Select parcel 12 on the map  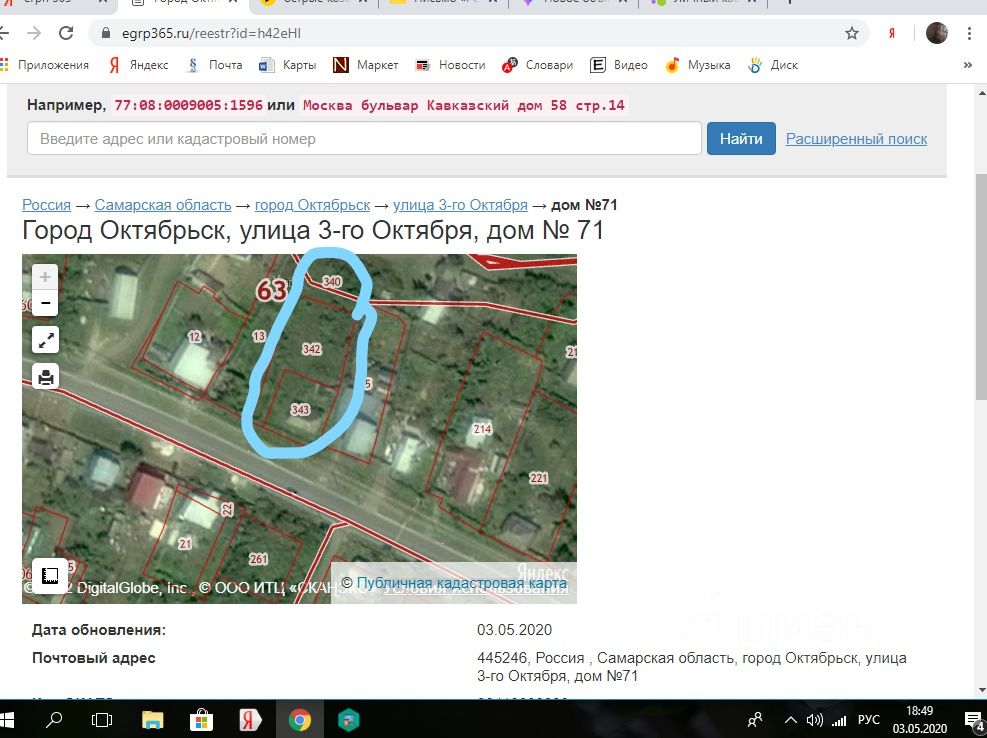pos(195,337)
